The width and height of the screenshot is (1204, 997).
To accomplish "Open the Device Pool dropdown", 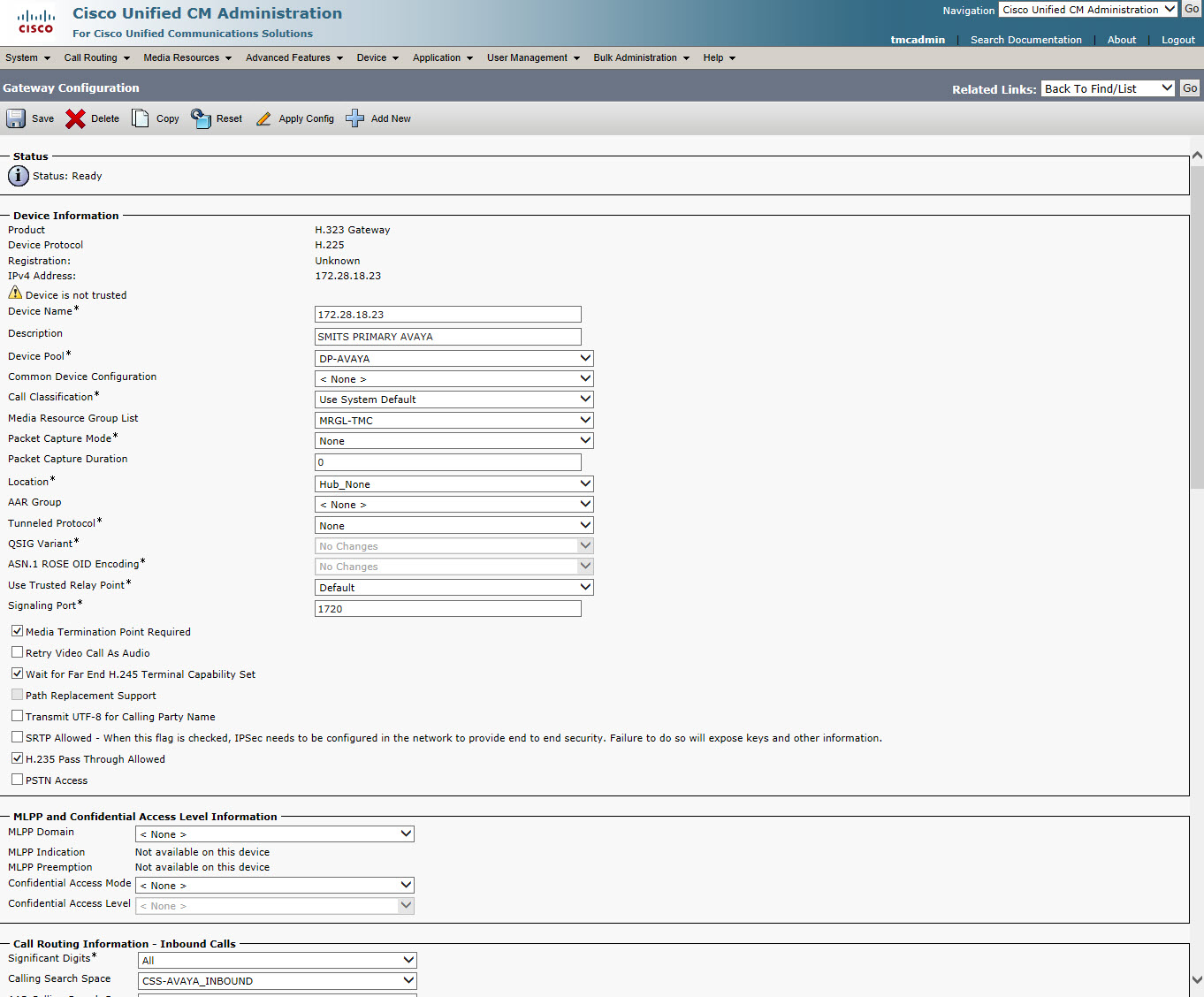I will coord(454,359).
